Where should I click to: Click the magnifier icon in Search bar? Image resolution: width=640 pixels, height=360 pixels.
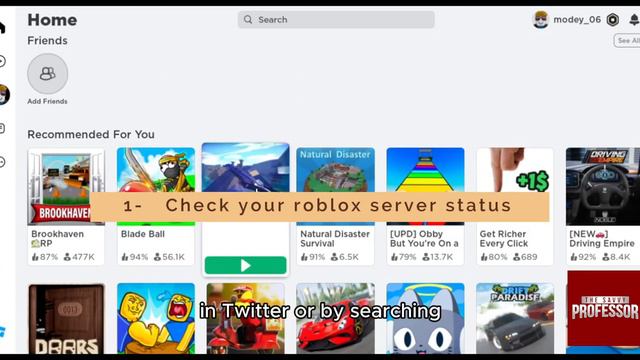point(248,20)
